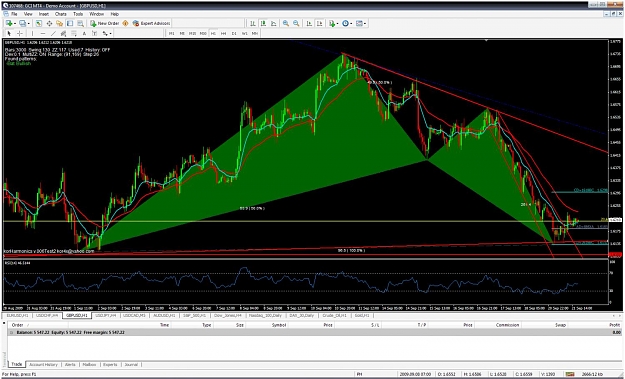Select the Fibonacci retracement tool
This screenshot has height=379, width=625.
tap(74, 33)
